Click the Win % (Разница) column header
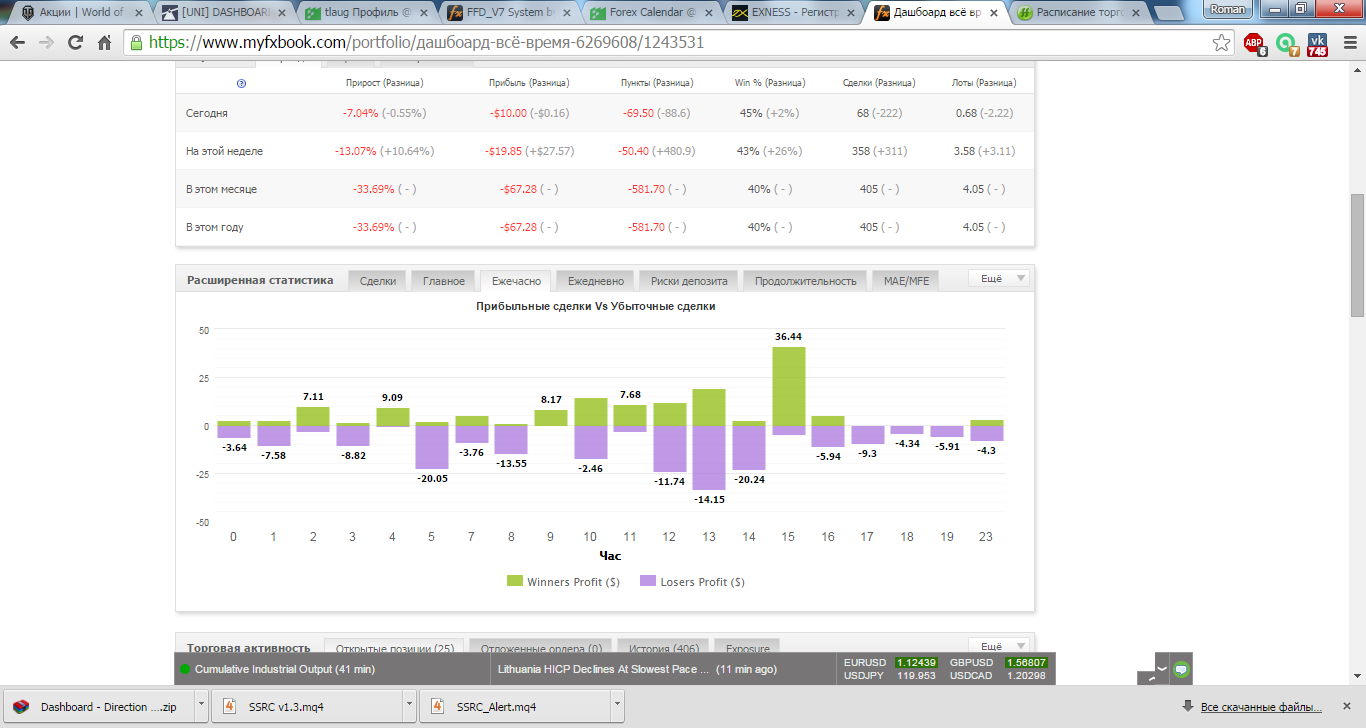This screenshot has height=728, width=1366. point(770,83)
